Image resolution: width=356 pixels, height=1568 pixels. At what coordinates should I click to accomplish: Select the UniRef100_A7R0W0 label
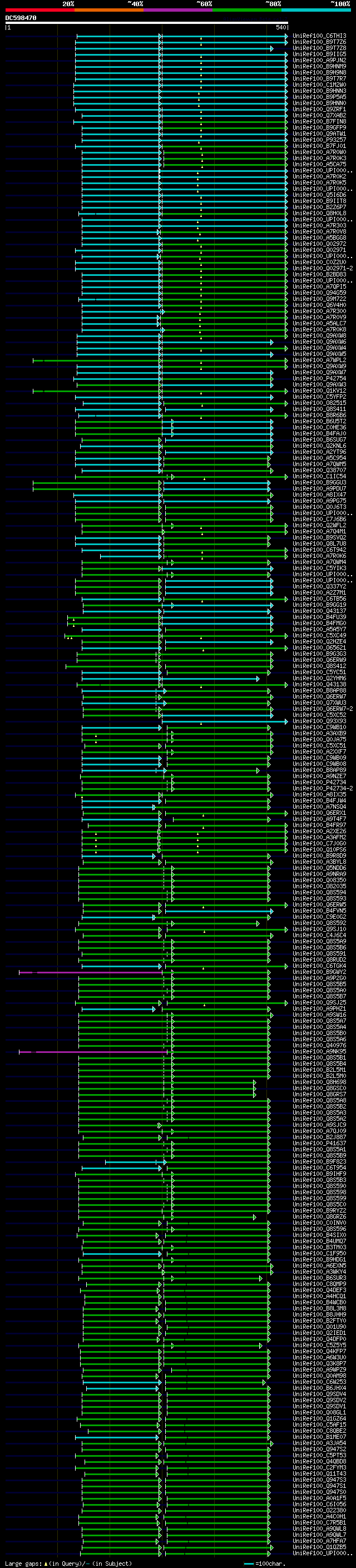pyautogui.click(x=319, y=152)
